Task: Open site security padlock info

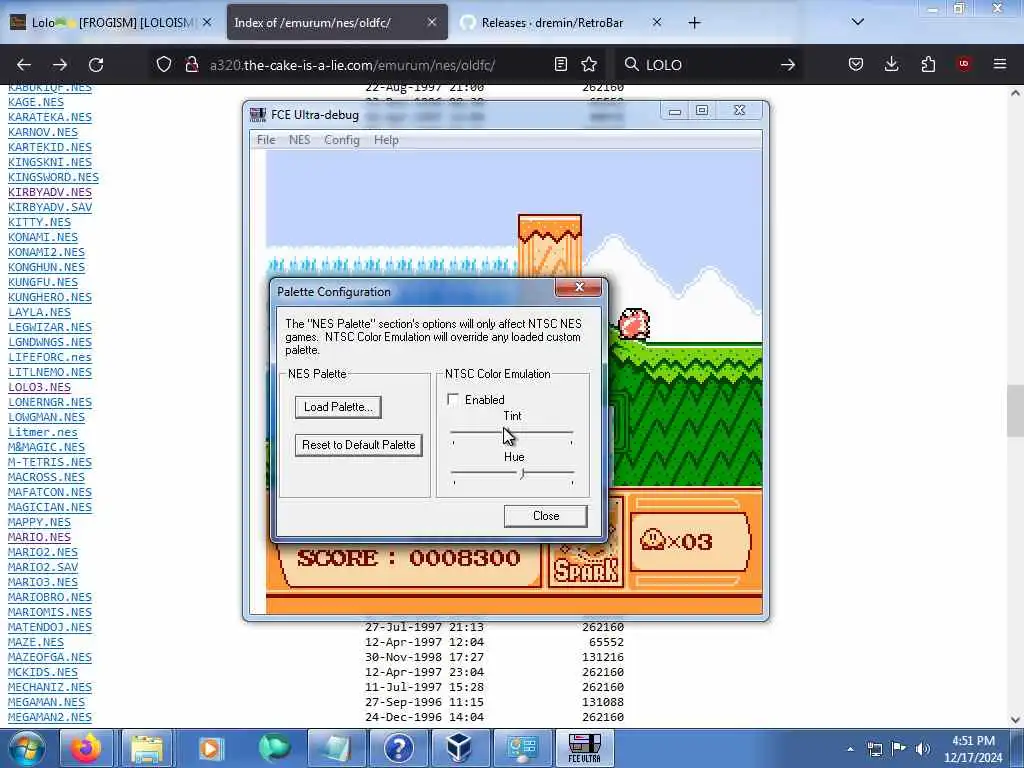Action: click(191, 64)
